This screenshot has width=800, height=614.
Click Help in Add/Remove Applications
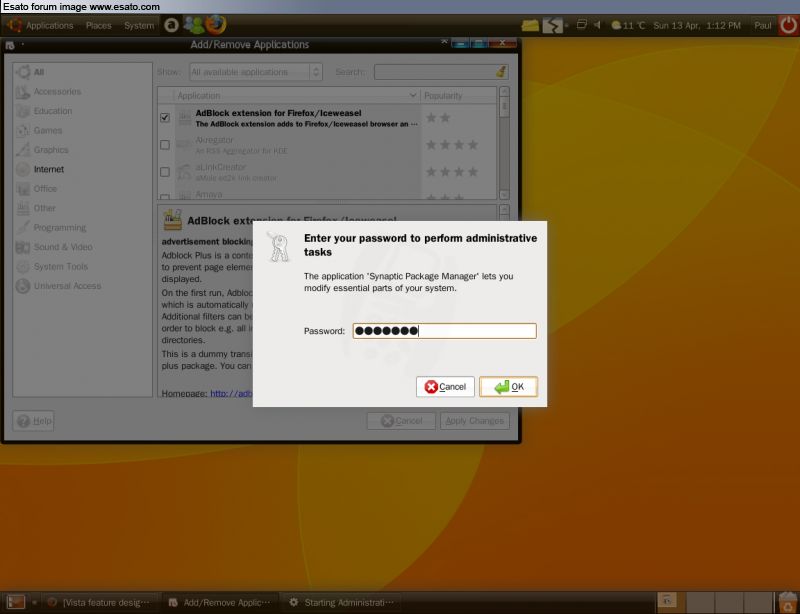(x=34, y=421)
